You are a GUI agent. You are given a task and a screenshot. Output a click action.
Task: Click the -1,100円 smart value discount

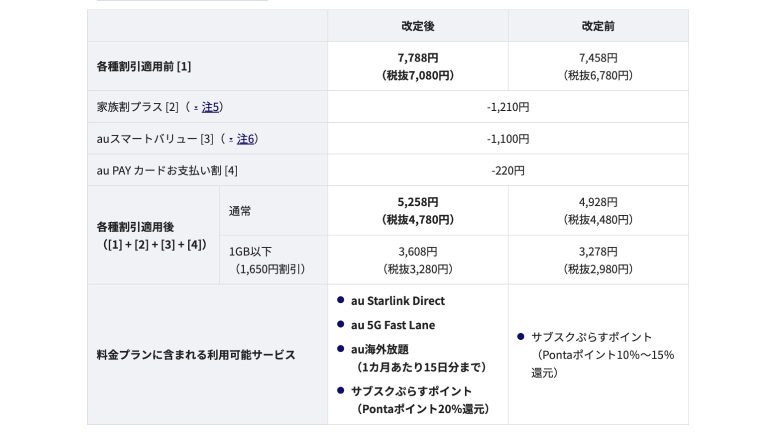coord(508,139)
